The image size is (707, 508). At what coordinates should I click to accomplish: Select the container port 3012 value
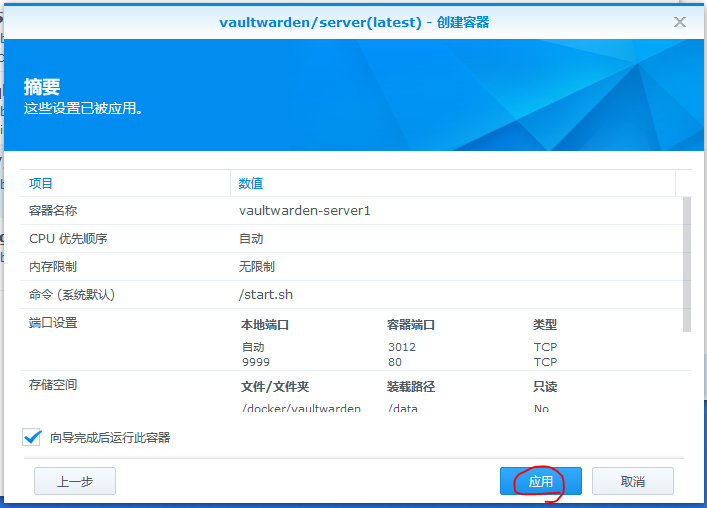tap(402, 347)
